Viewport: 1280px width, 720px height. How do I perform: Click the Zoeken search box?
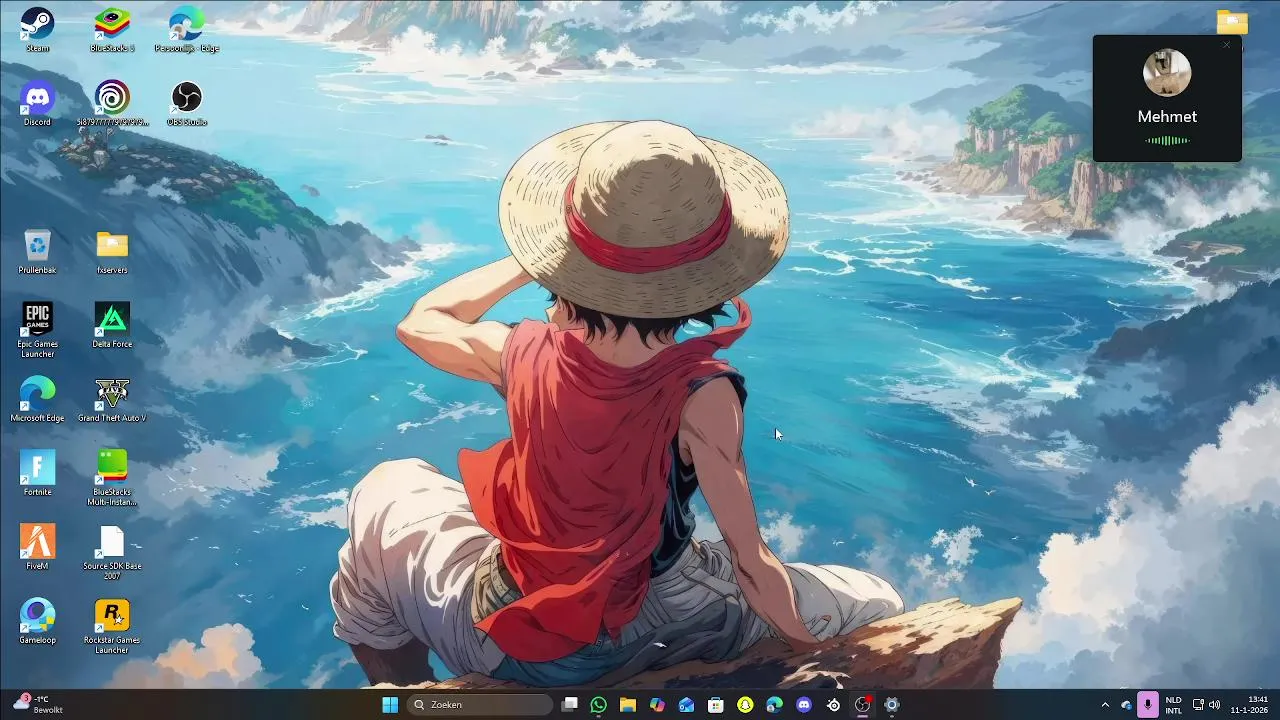[x=480, y=705]
